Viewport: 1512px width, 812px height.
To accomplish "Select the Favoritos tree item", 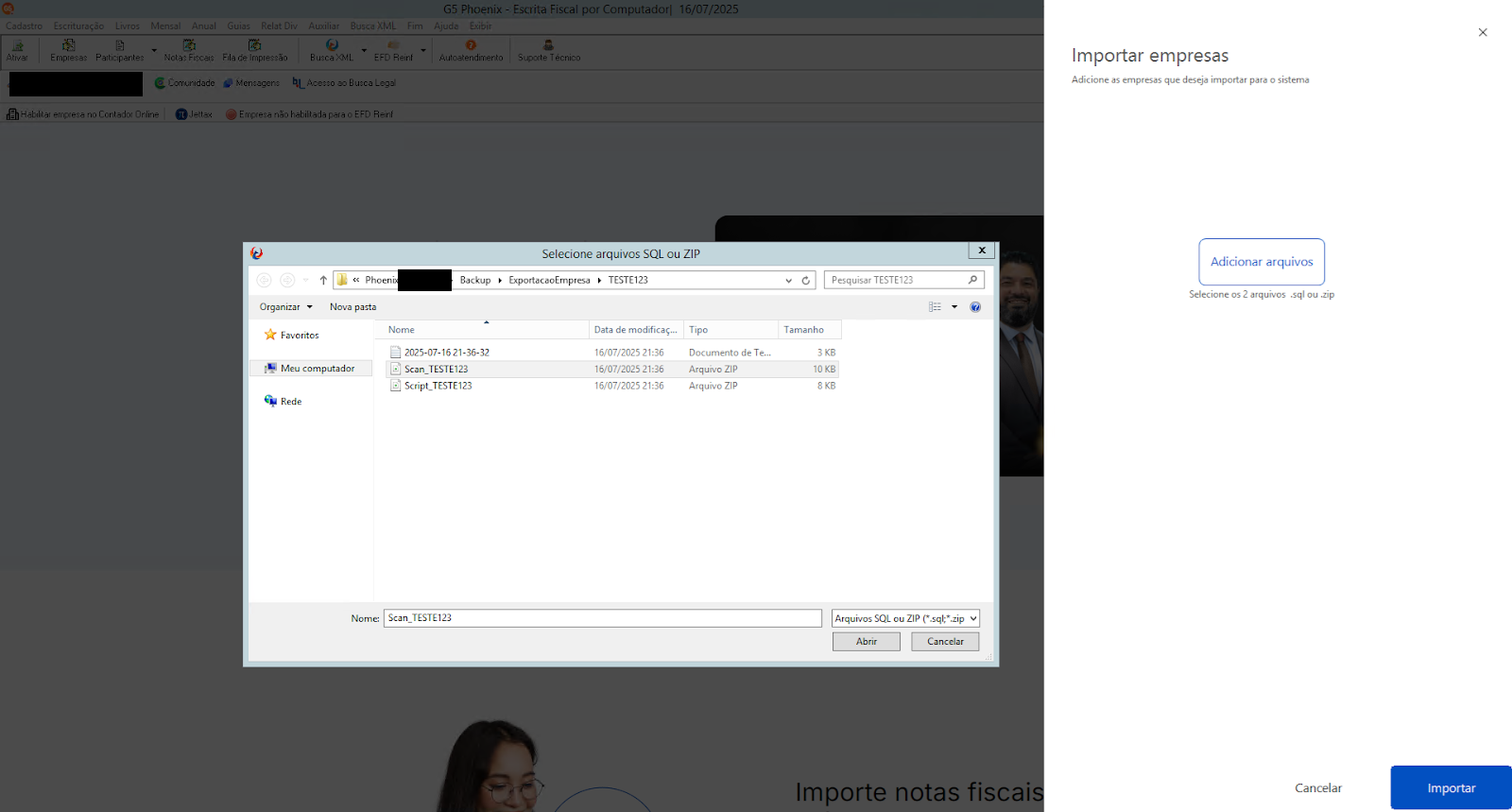I will pos(292,335).
